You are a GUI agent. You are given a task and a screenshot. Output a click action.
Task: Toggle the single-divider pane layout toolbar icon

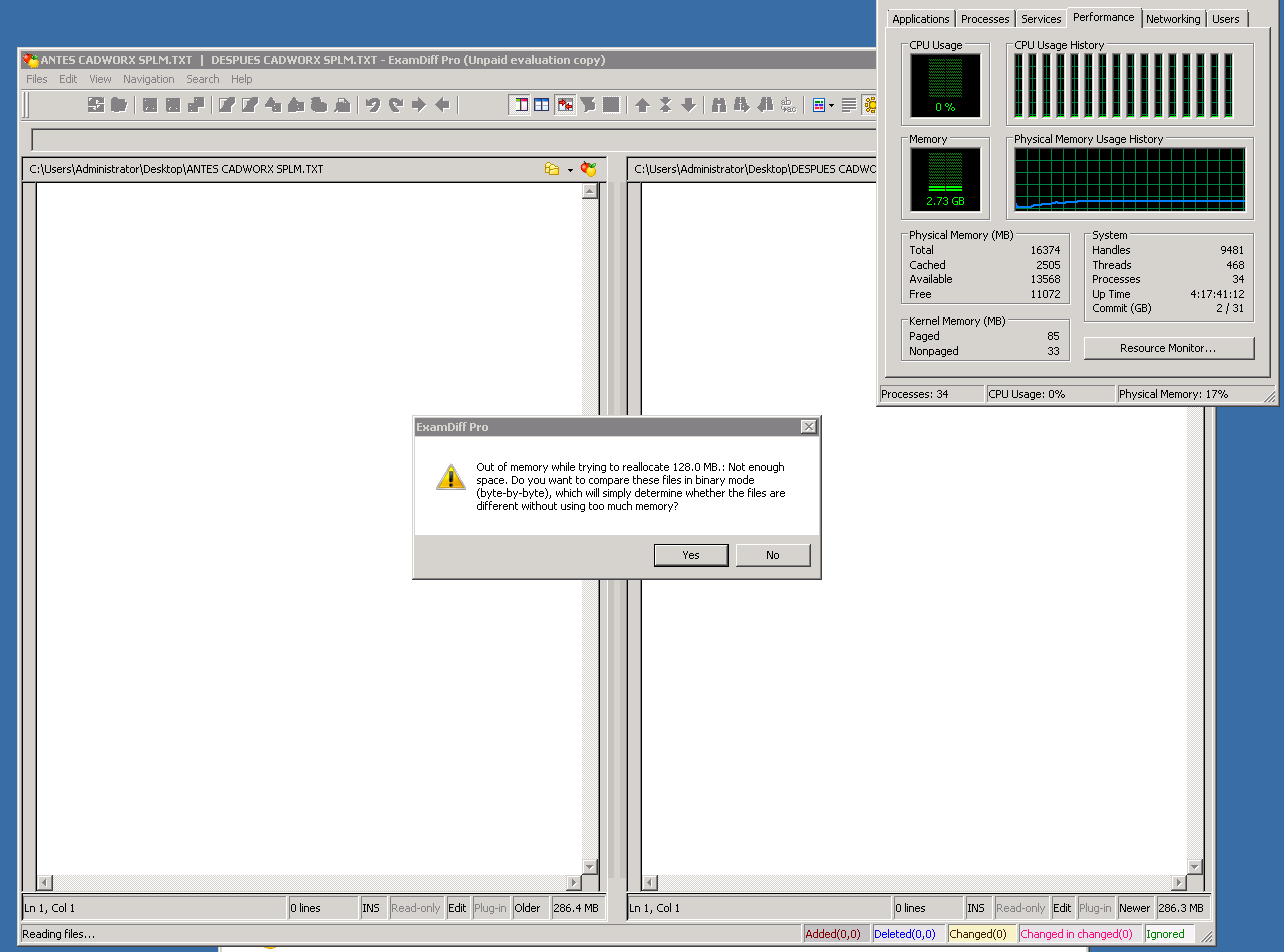[x=520, y=104]
